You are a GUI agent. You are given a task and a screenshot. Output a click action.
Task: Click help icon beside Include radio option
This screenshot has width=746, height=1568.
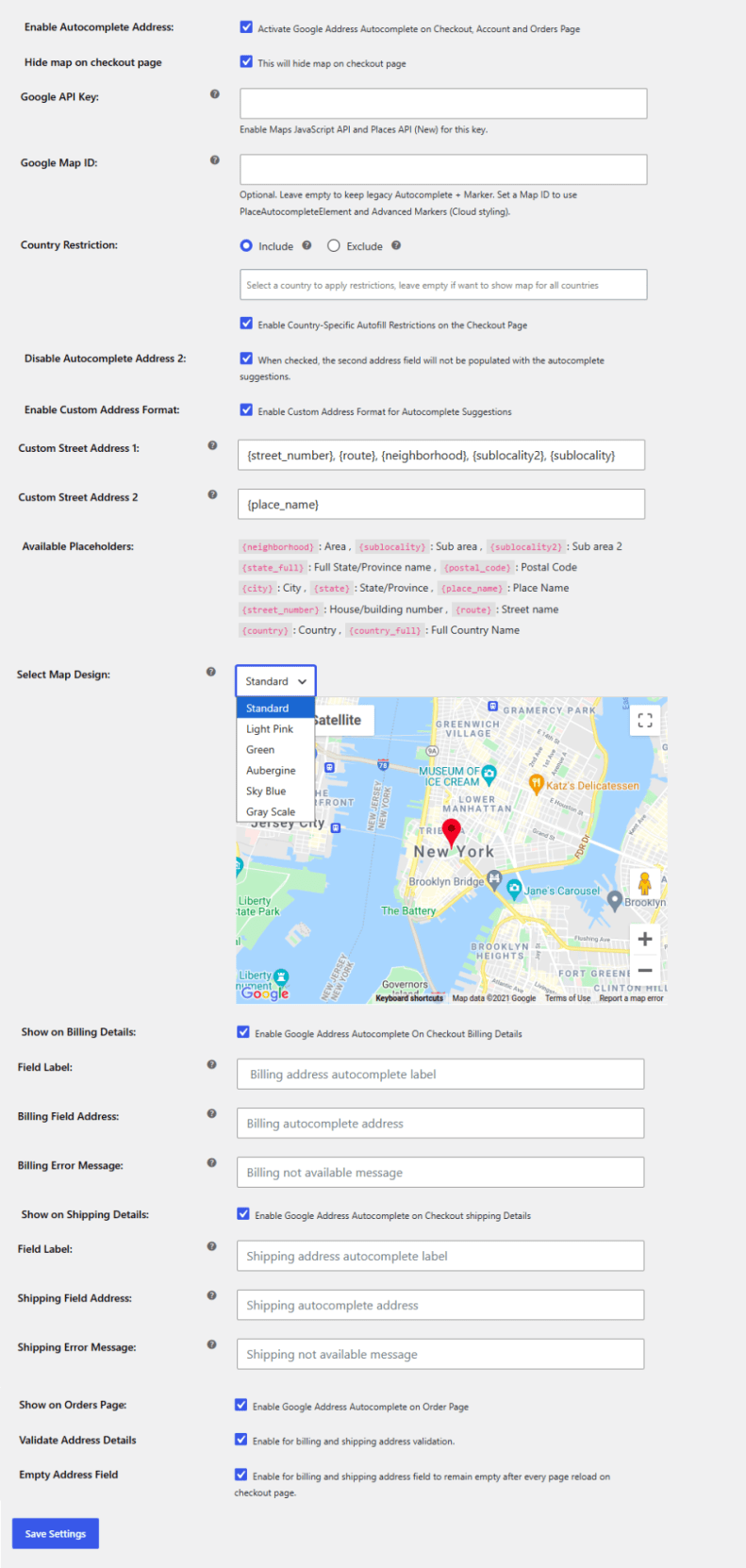(x=307, y=245)
